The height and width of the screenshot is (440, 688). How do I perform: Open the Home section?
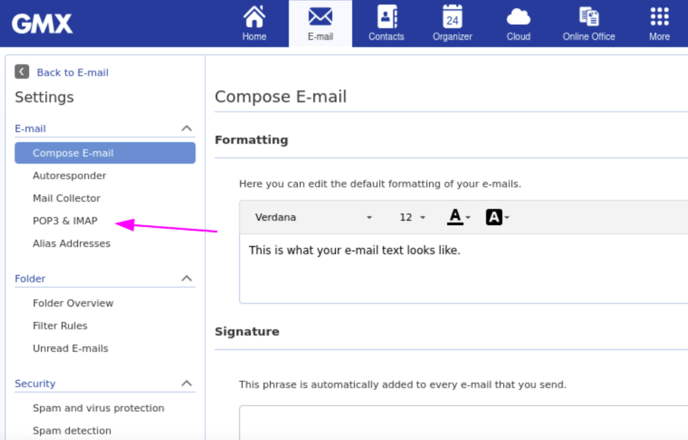click(x=254, y=24)
